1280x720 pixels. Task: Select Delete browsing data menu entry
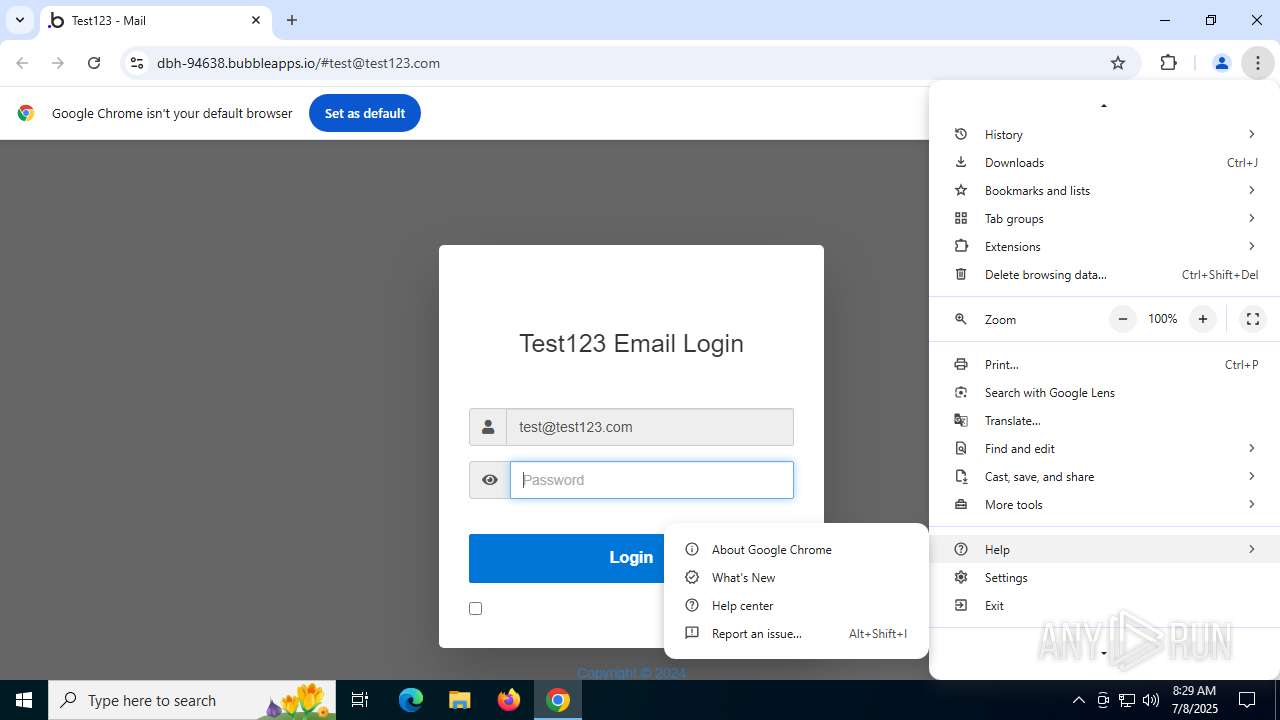[1104, 274]
